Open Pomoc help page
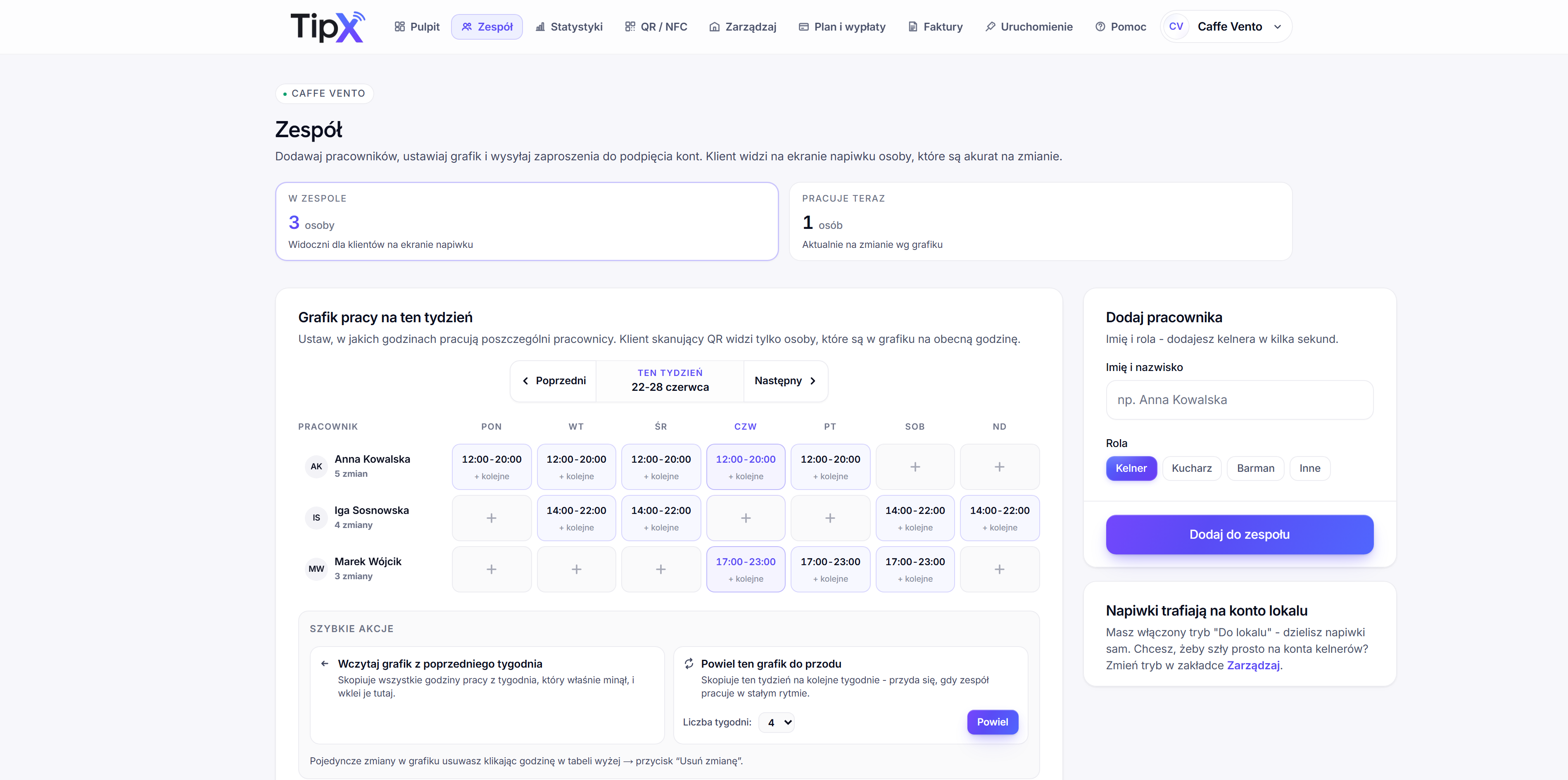 (x=1121, y=27)
